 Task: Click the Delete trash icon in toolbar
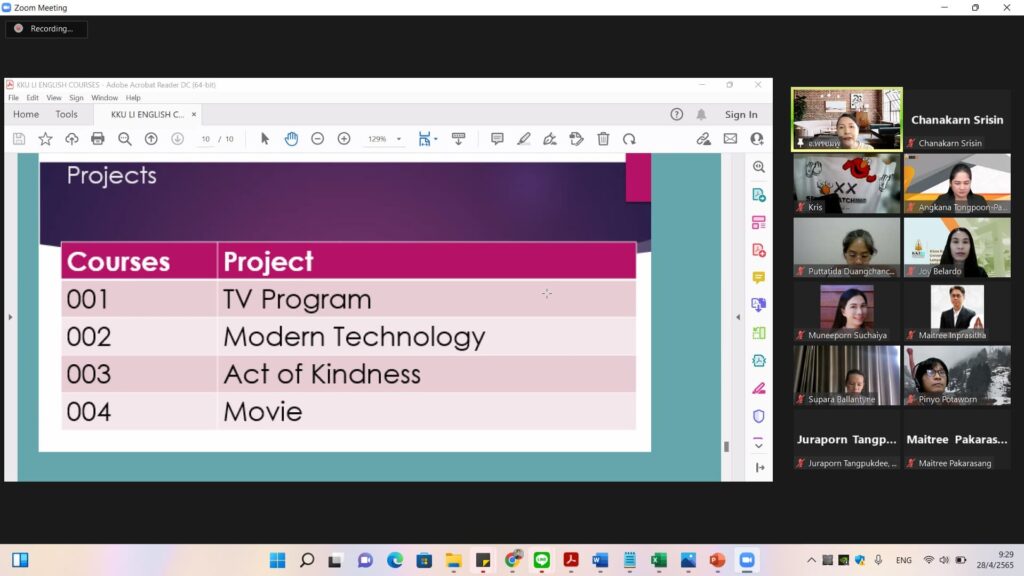(x=603, y=139)
